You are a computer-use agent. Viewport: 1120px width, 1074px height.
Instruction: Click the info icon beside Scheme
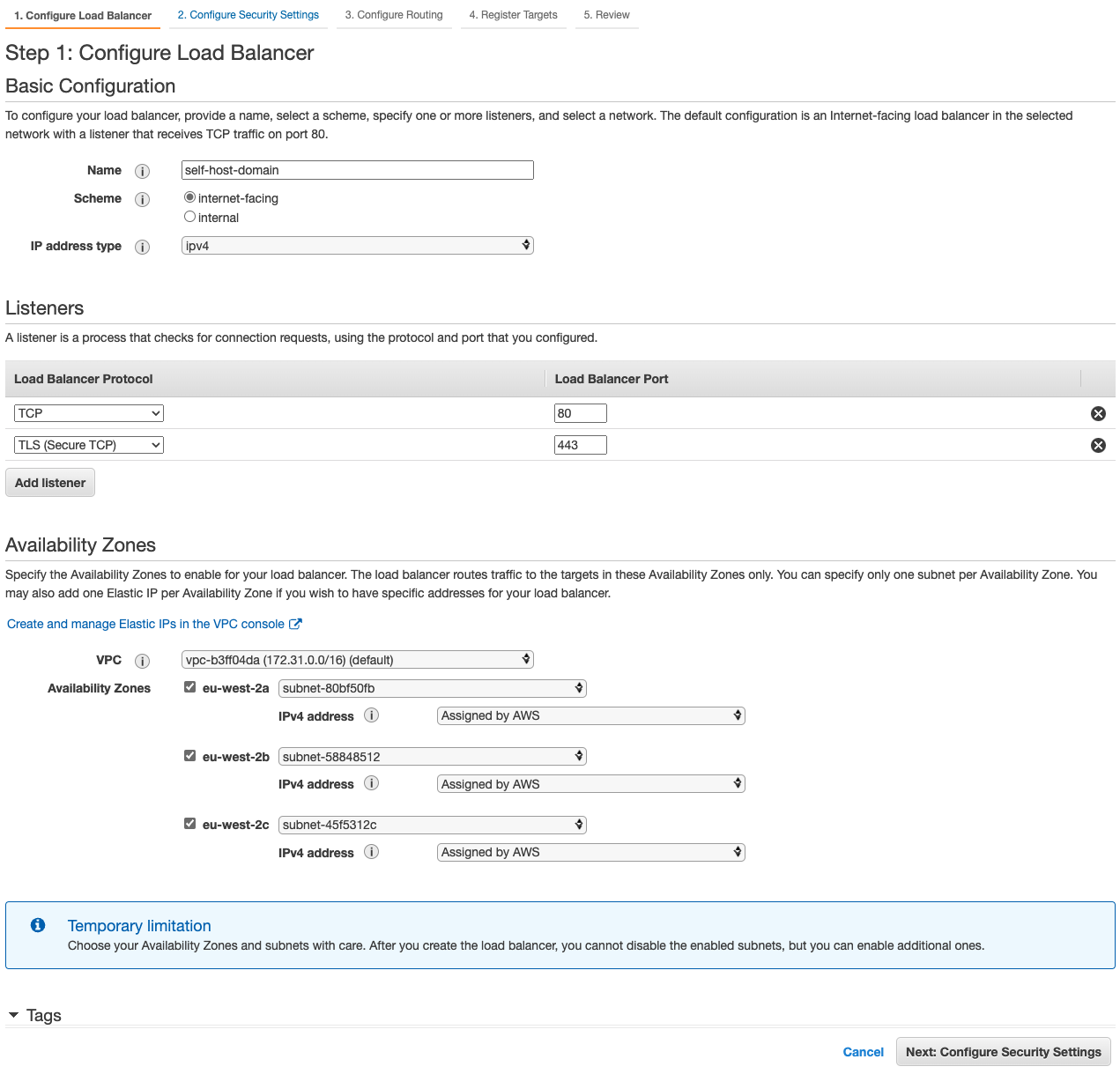click(x=142, y=199)
